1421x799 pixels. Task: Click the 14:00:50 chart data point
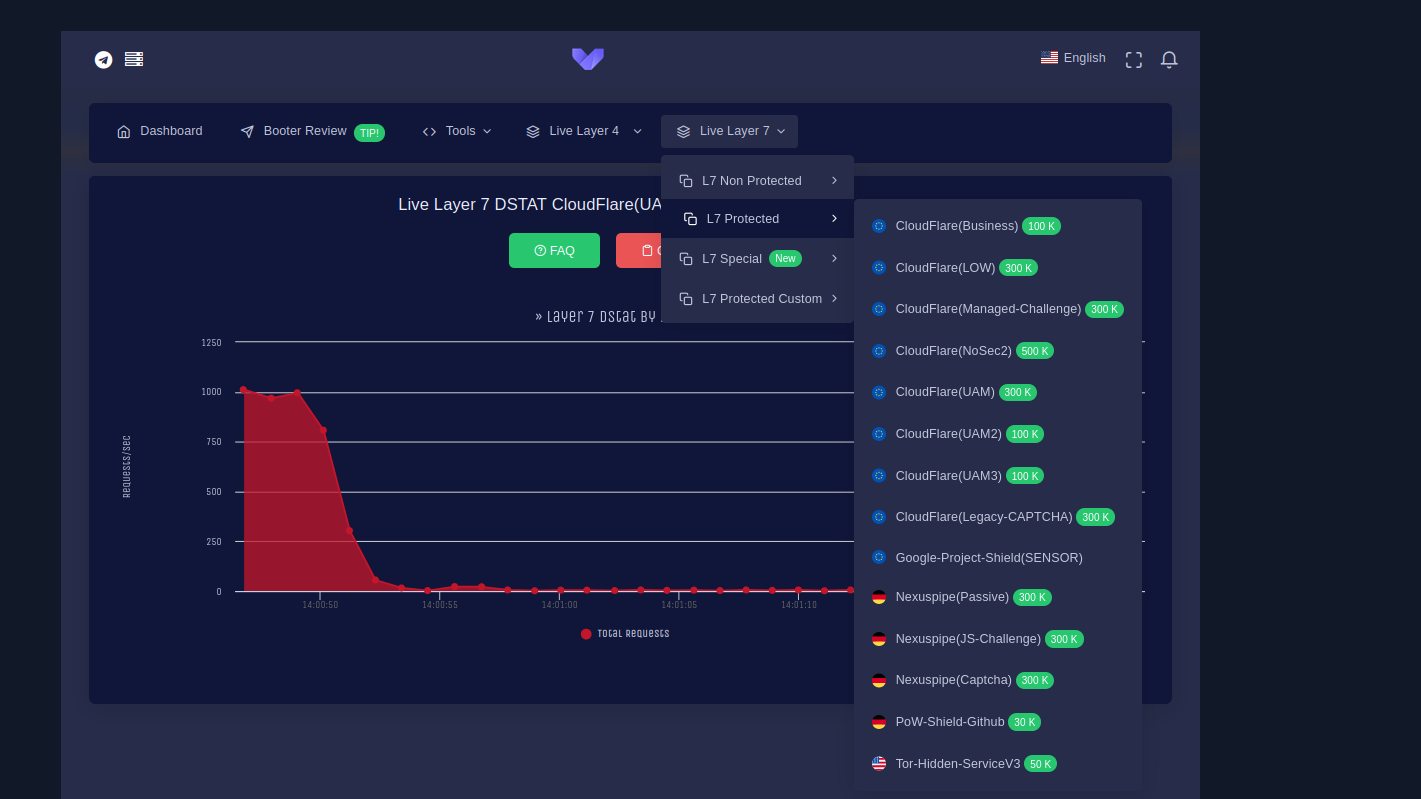tap(323, 430)
